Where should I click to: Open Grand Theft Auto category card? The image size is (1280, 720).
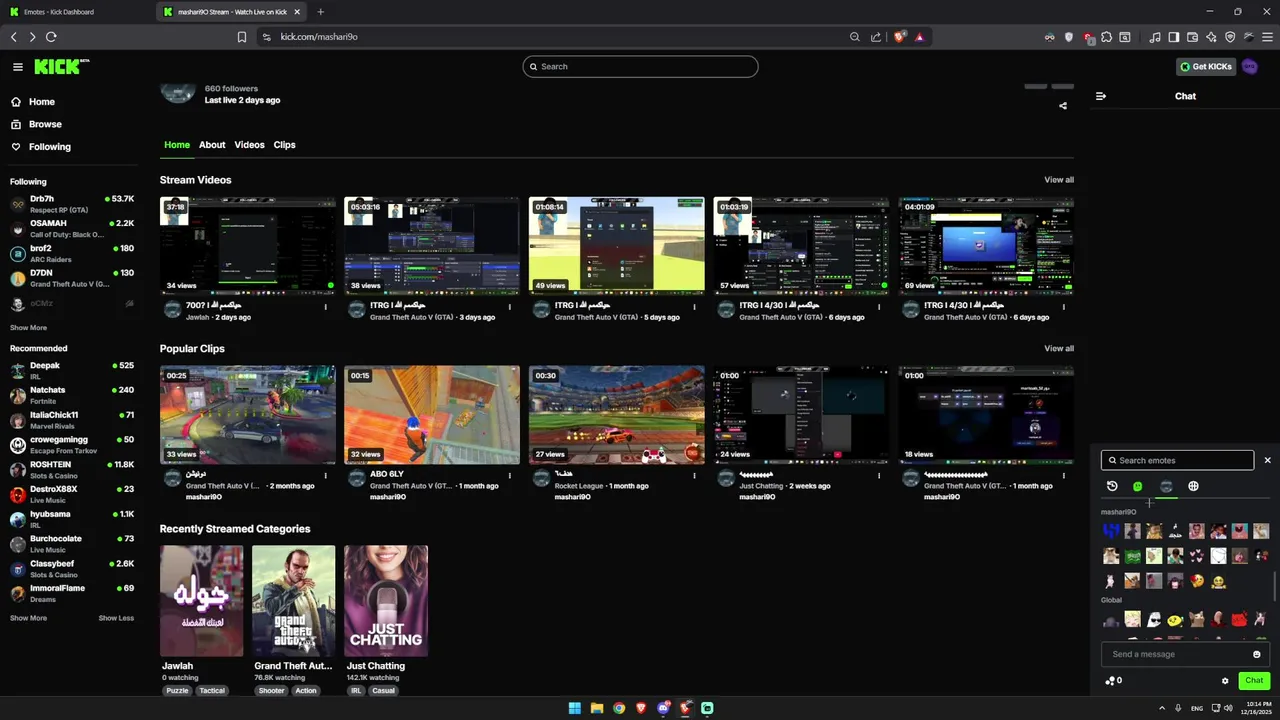293,601
